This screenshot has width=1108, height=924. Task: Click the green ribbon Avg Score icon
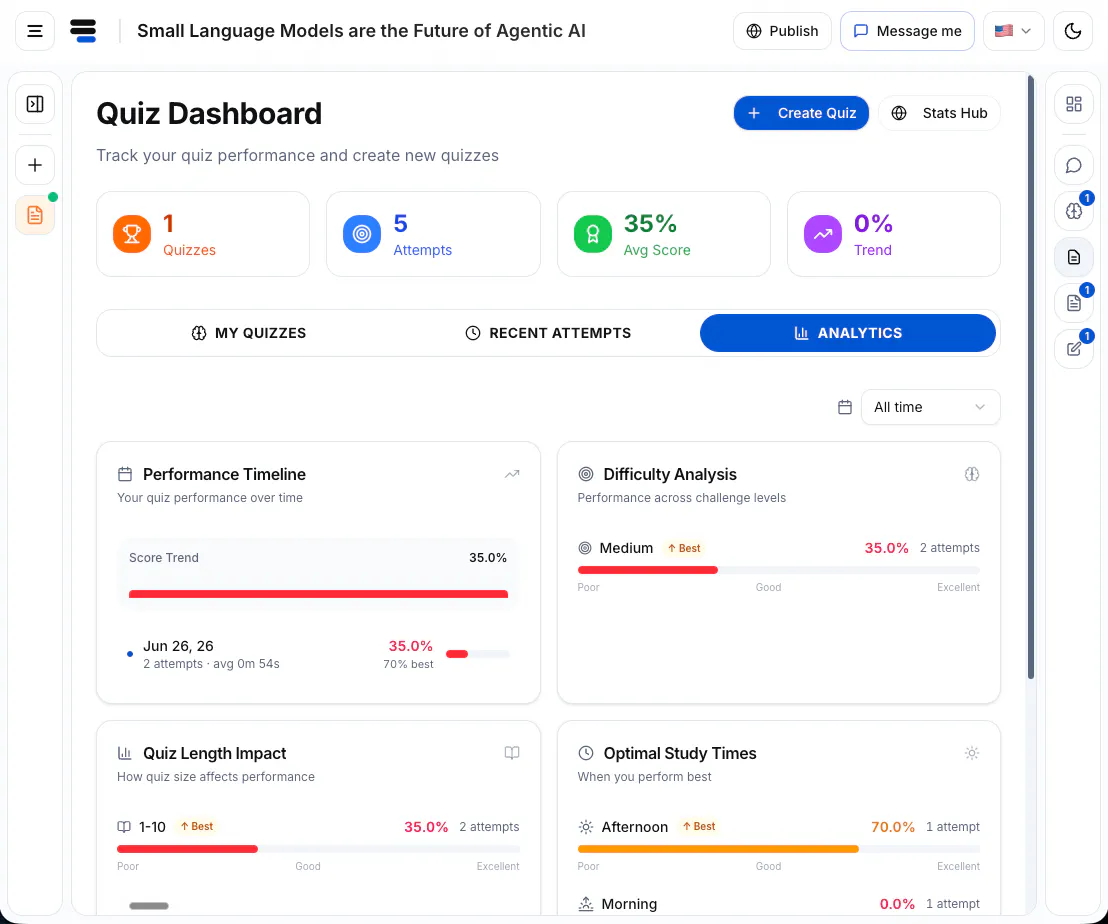(593, 234)
